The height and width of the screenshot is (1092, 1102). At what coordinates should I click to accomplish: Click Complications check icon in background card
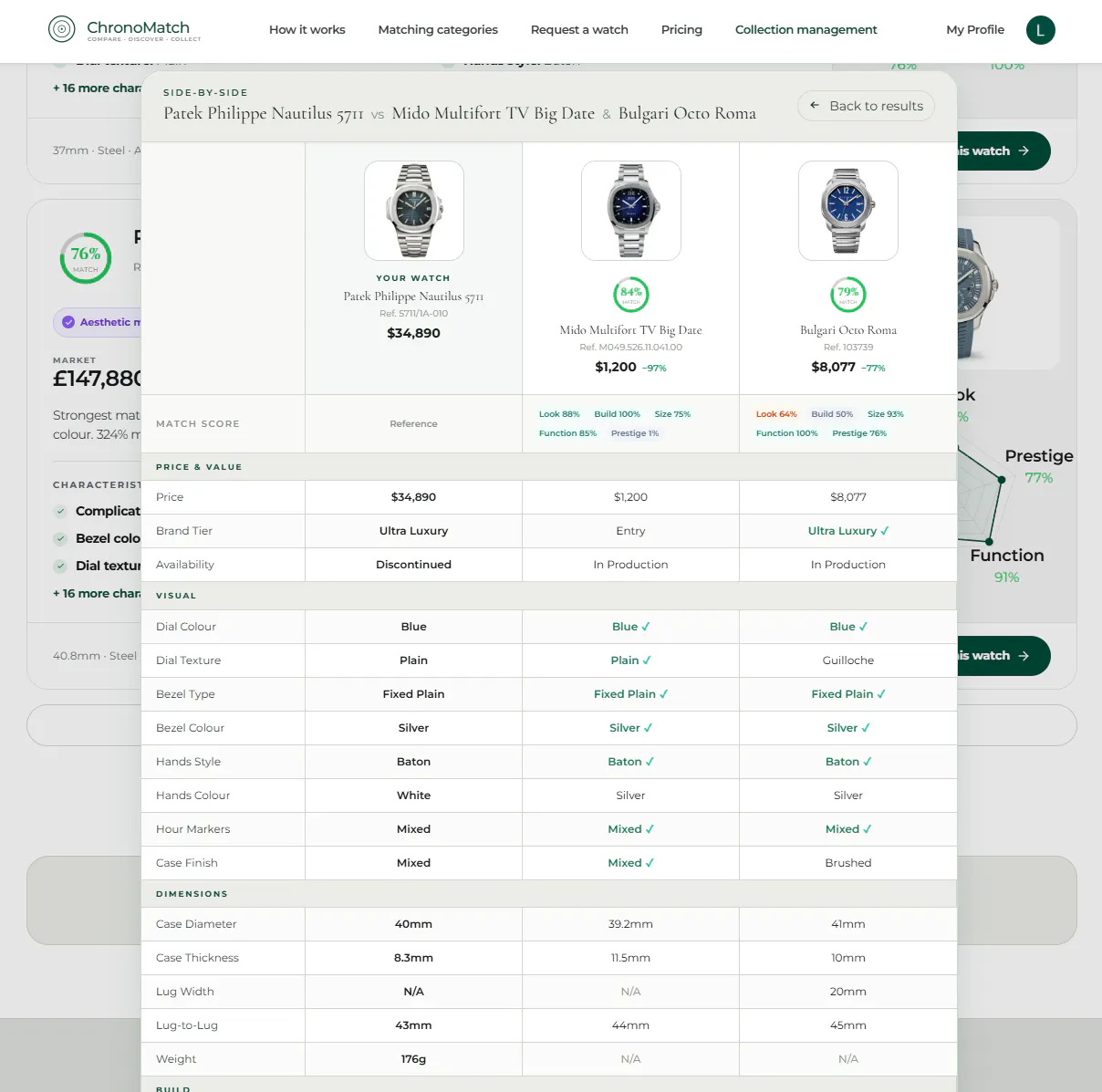(x=60, y=512)
